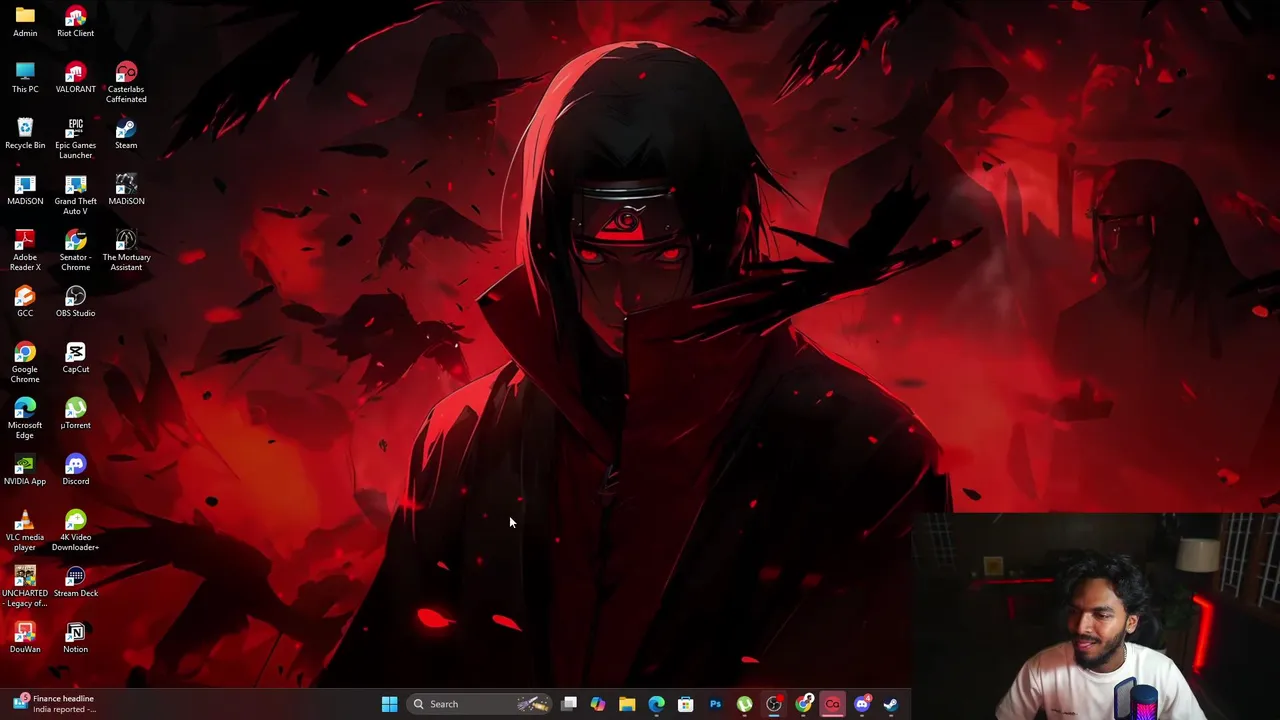
Task: Open Discord from the taskbar
Action: click(x=862, y=704)
